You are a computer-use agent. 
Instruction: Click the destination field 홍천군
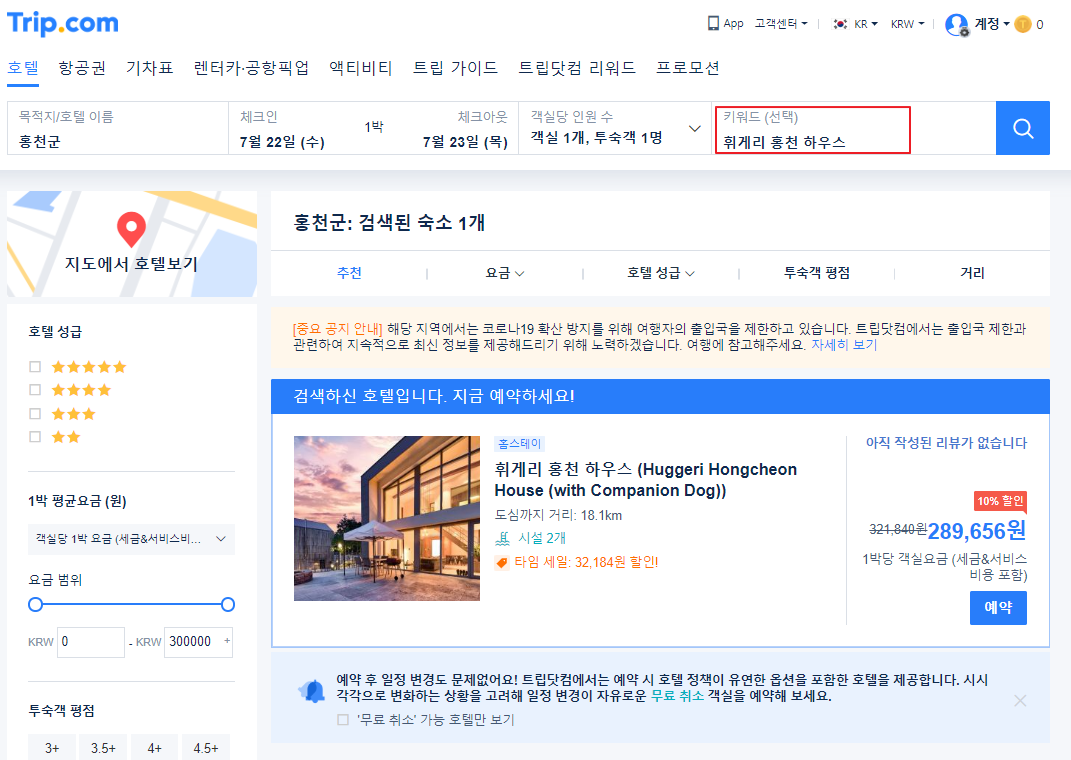[117, 128]
